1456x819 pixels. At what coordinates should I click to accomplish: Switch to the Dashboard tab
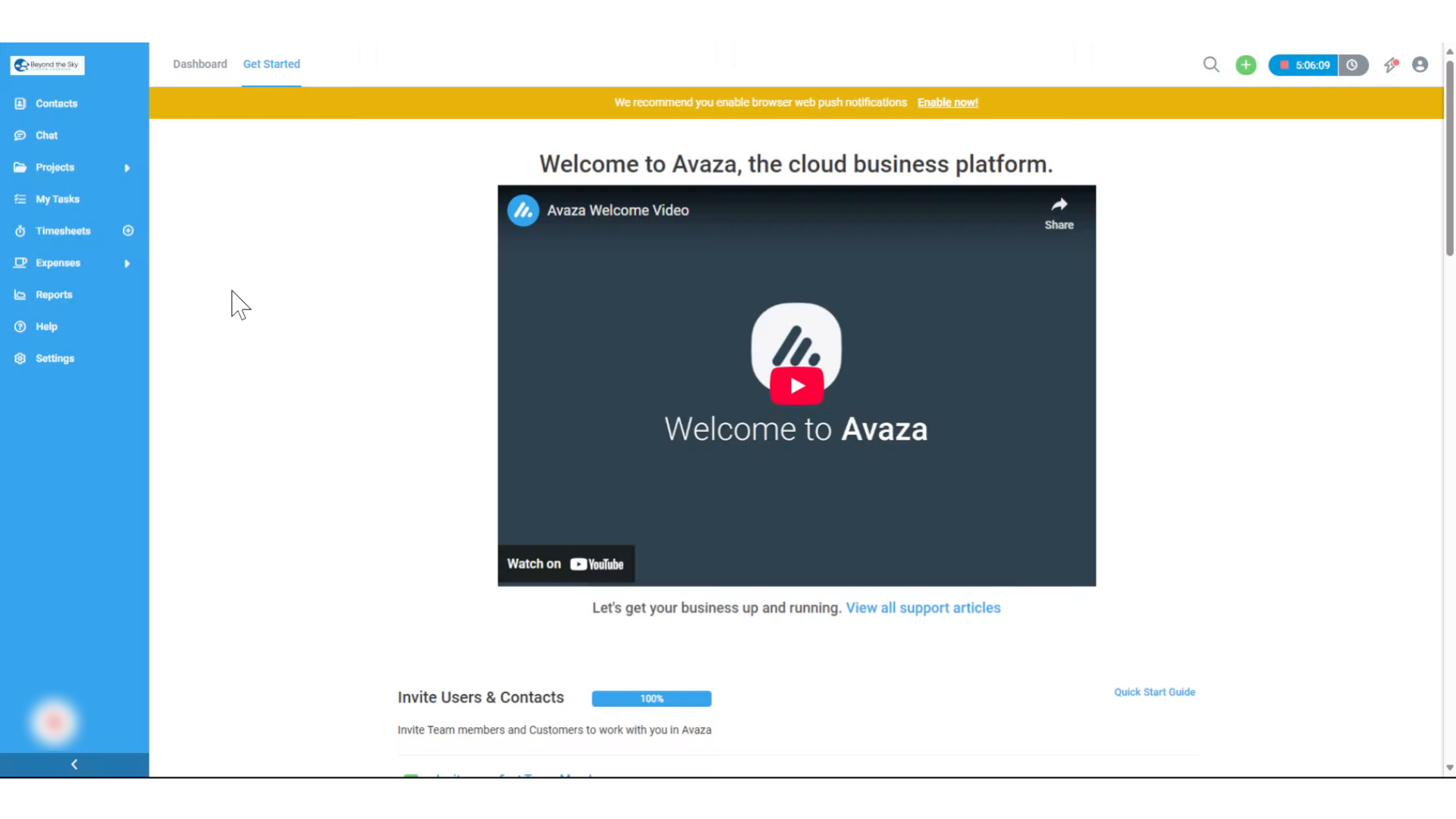tap(199, 64)
